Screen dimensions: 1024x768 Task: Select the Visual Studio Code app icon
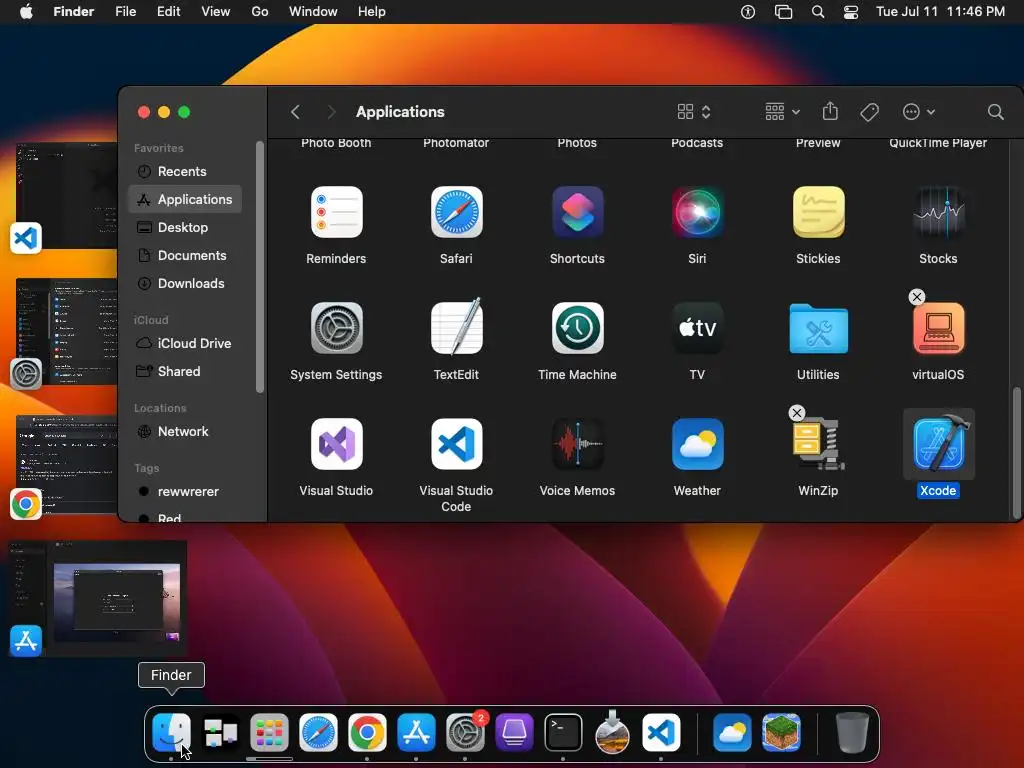tap(456, 444)
